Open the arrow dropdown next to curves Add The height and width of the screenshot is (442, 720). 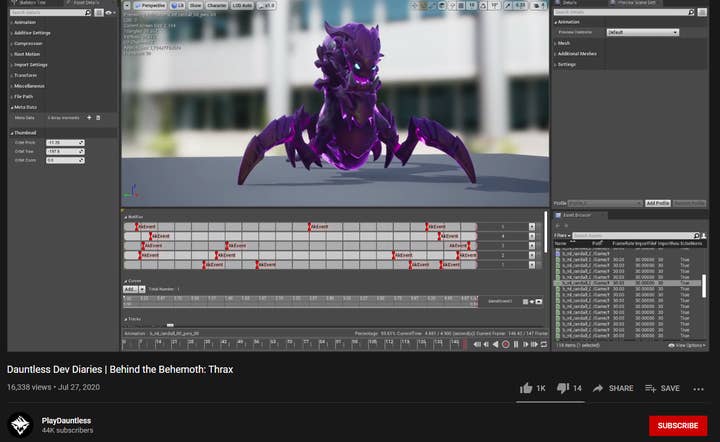(x=142, y=289)
